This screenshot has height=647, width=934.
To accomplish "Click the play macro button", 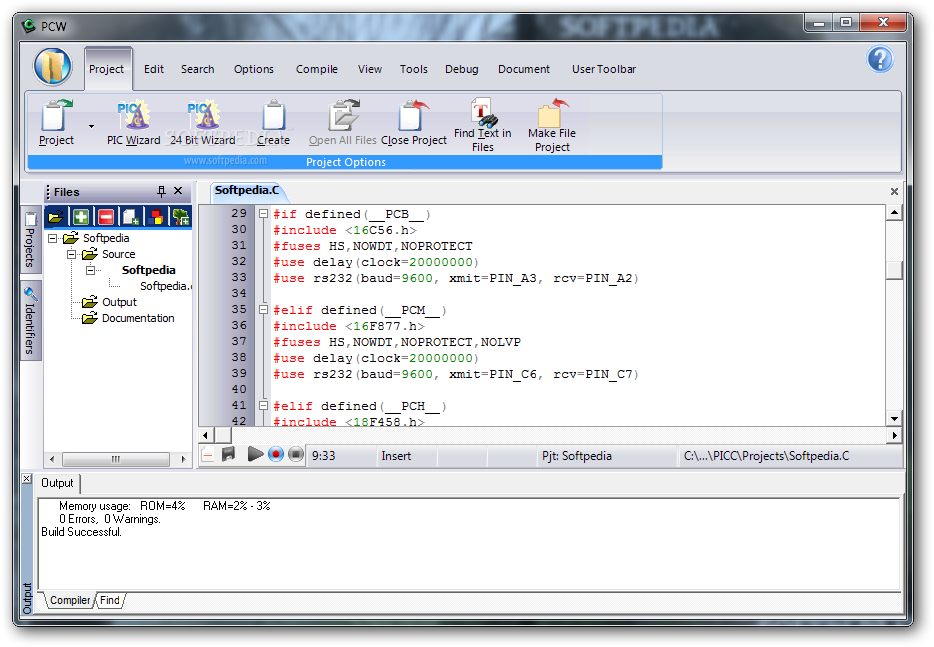I will click(255, 455).
